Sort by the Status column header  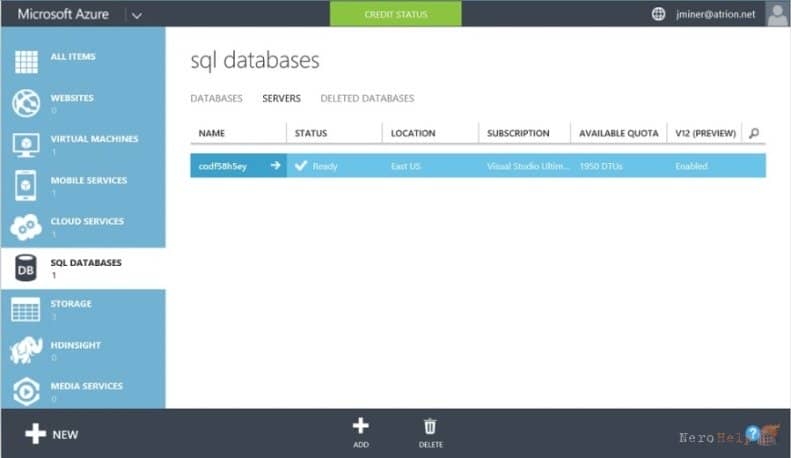click(311, 133)
